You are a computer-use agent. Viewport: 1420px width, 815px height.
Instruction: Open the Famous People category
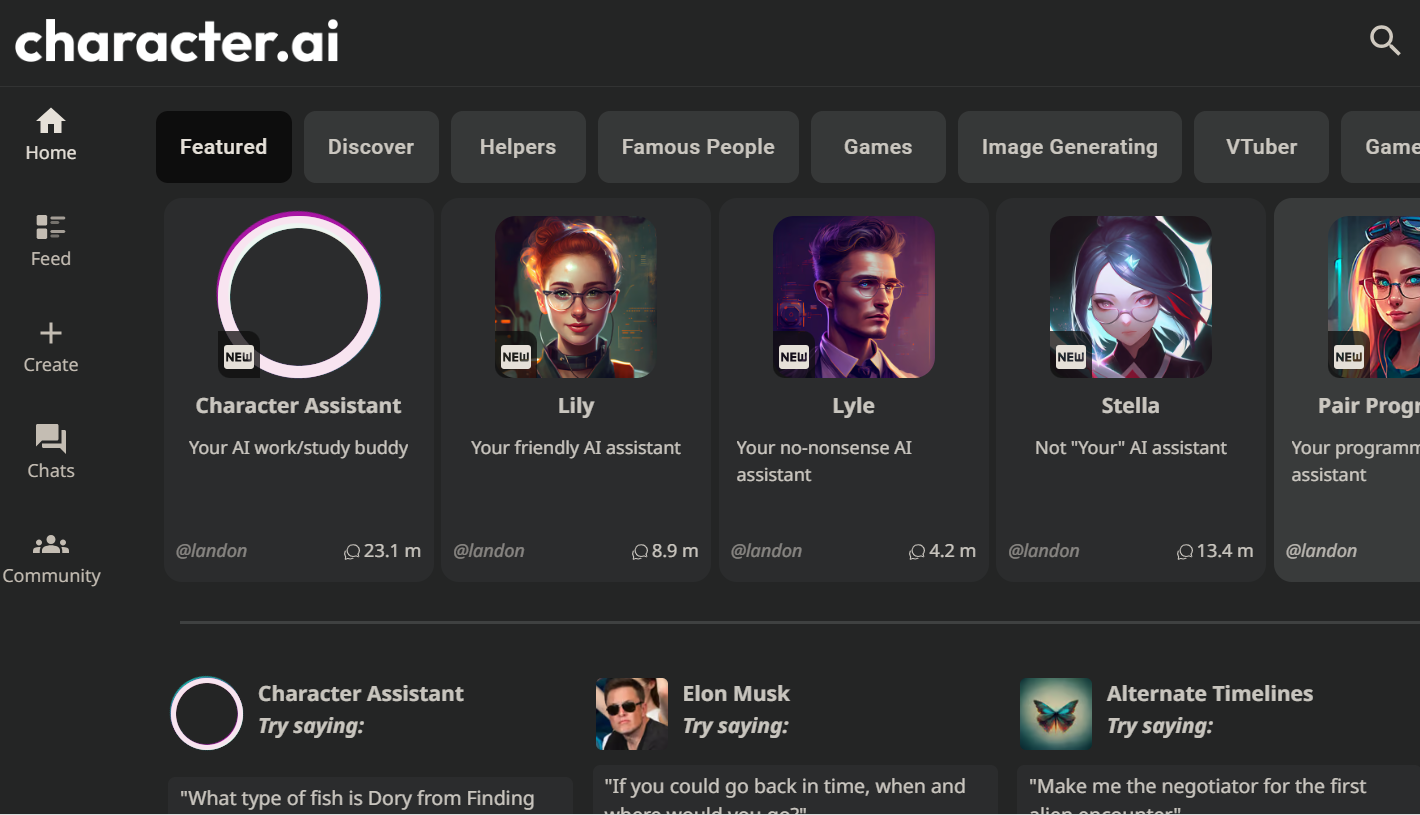[698, 147]
